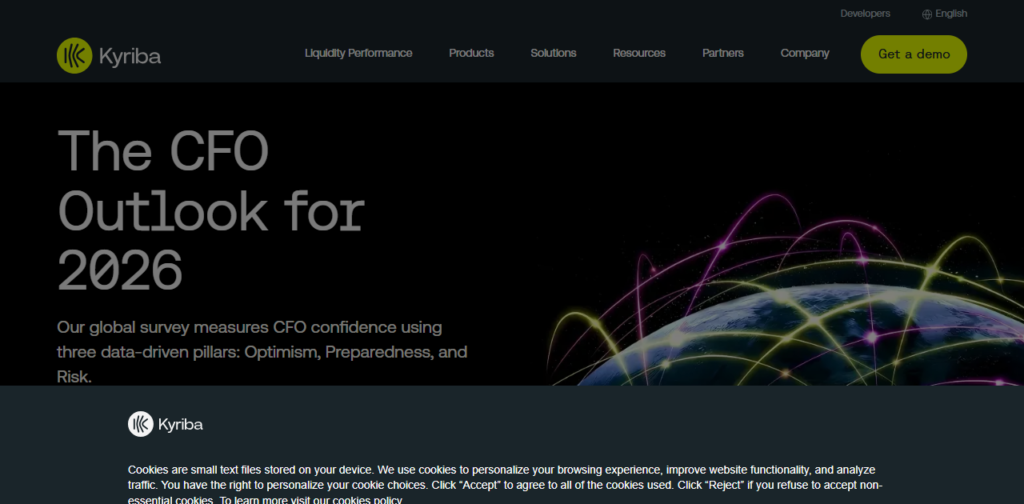Image resolution: width=1024 pixels, height=504 pixels.
Task: Select Partners in the navigation bar
Action: coord(723,53)
